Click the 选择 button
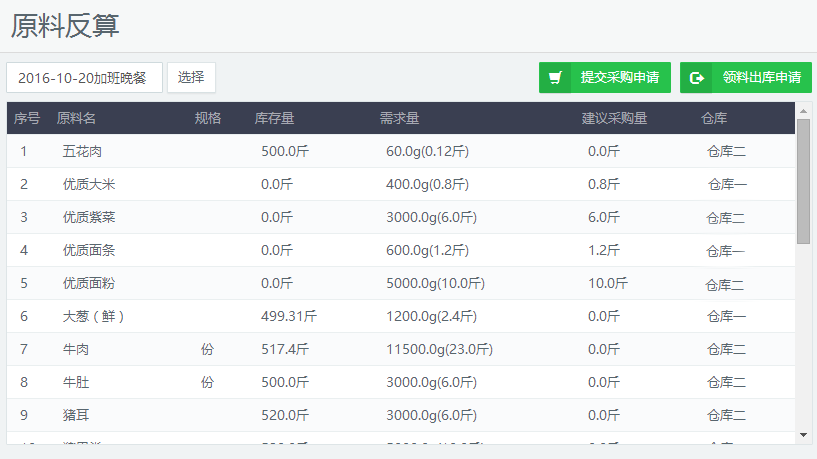Screen dimensions: 817x459 [191, 77]
